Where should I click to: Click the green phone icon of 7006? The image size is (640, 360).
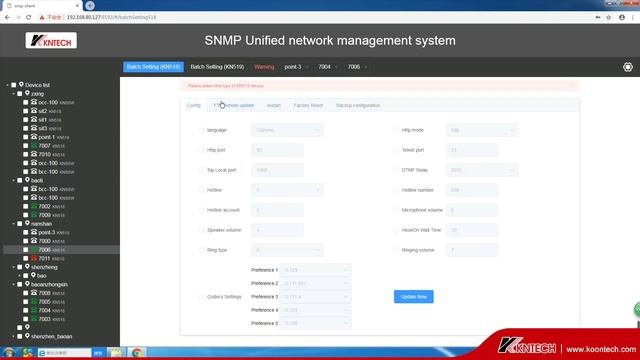coord(34,249)
